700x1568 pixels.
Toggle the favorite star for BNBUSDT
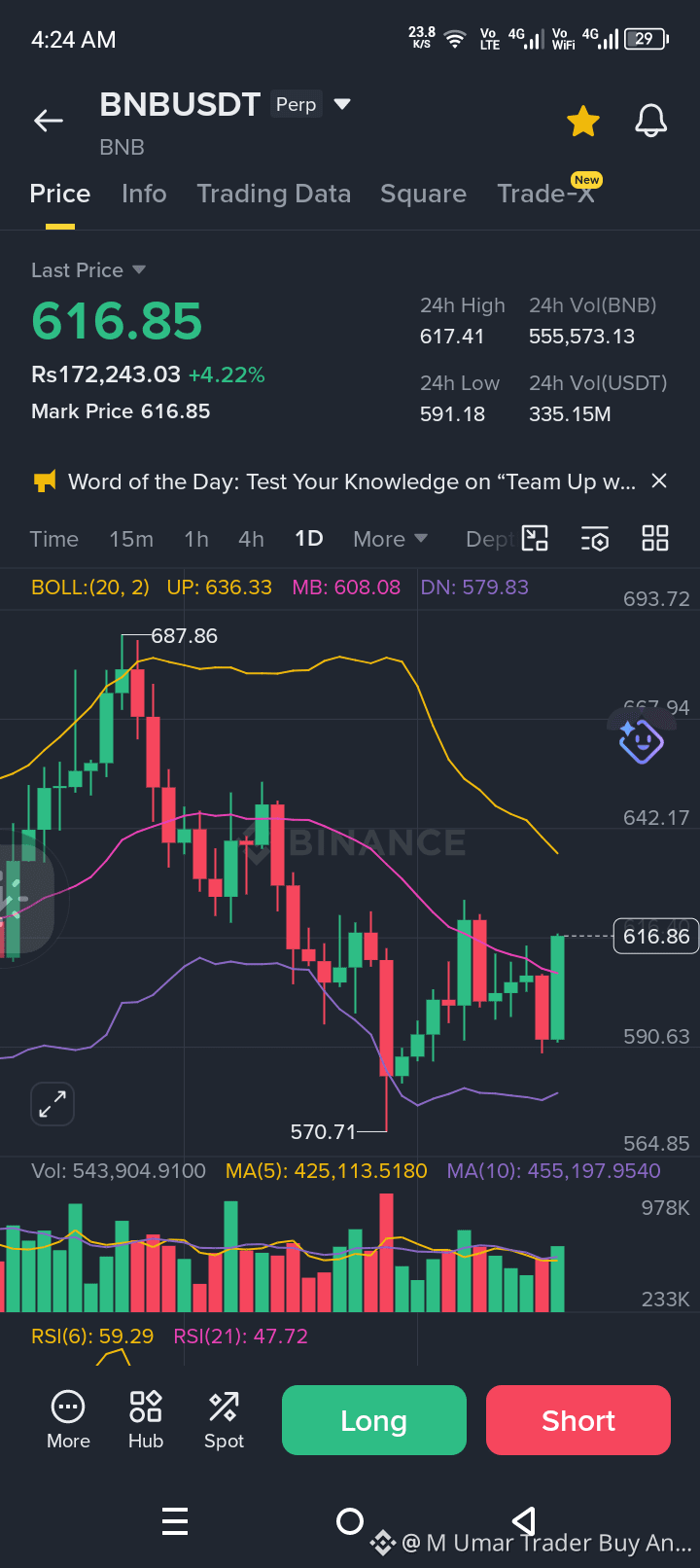pos(583,122)
